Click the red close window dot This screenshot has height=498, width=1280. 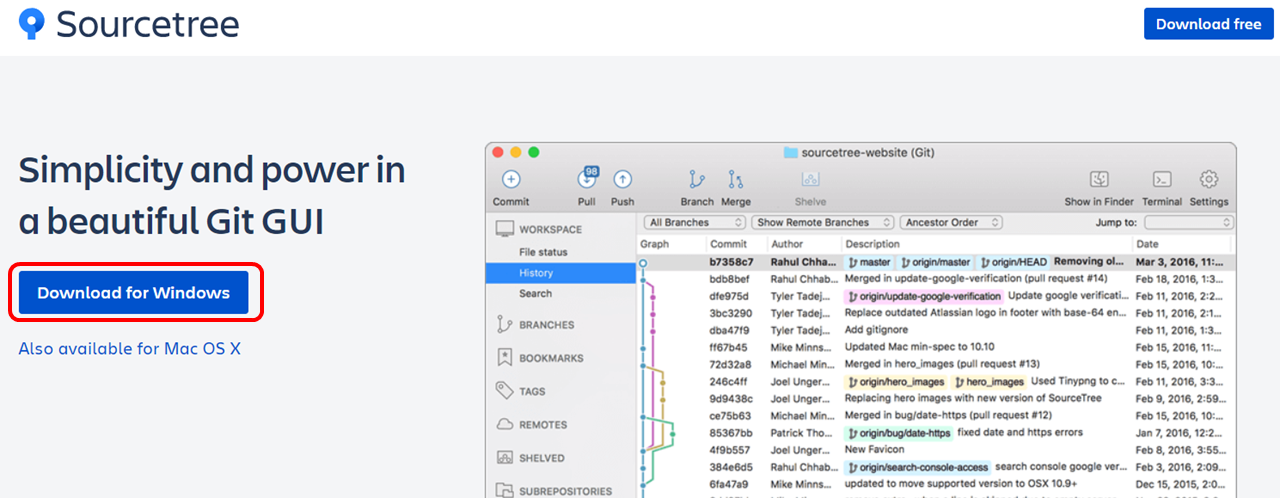click(x=499, y=152)
